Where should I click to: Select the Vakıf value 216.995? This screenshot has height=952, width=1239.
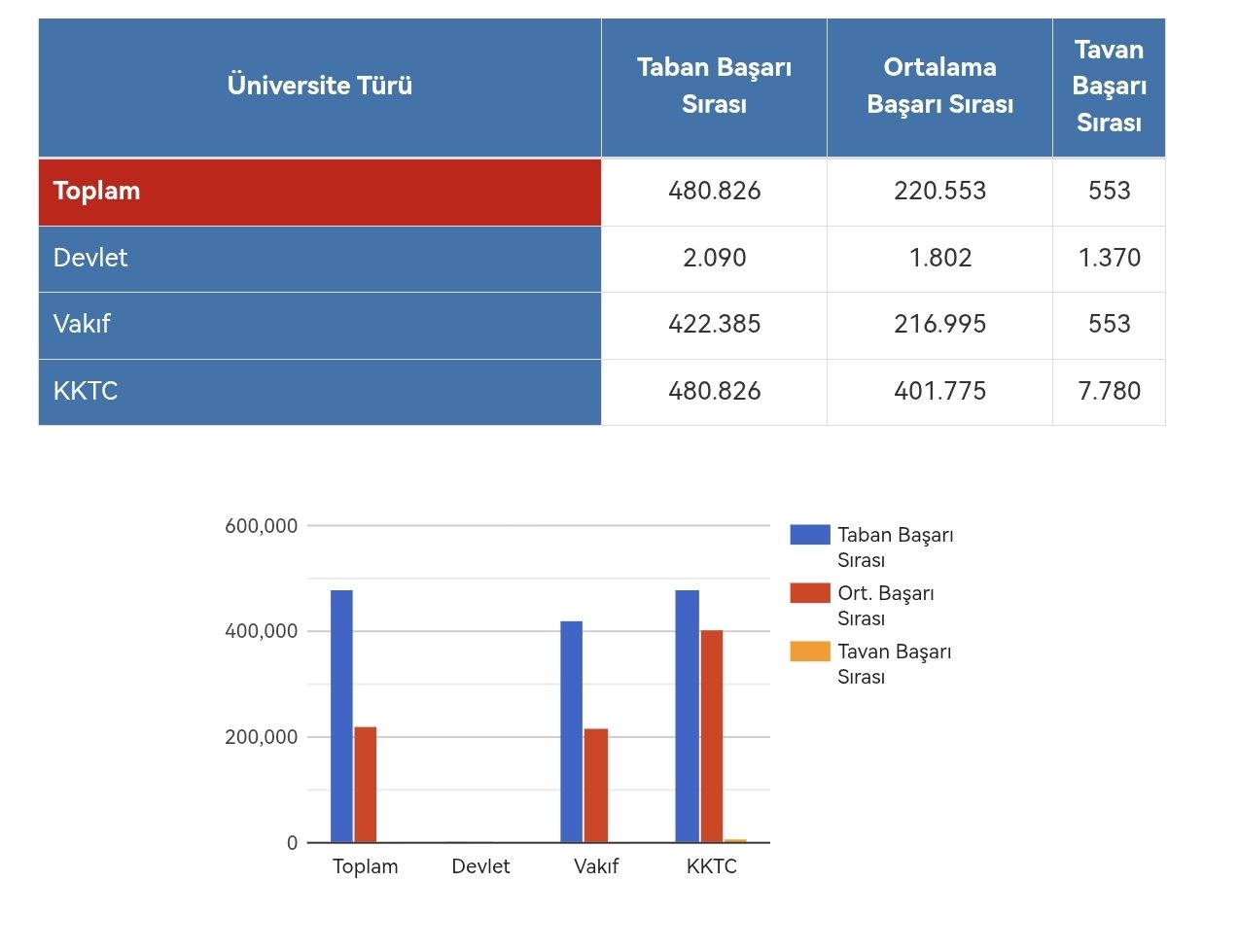coord(939,325)
